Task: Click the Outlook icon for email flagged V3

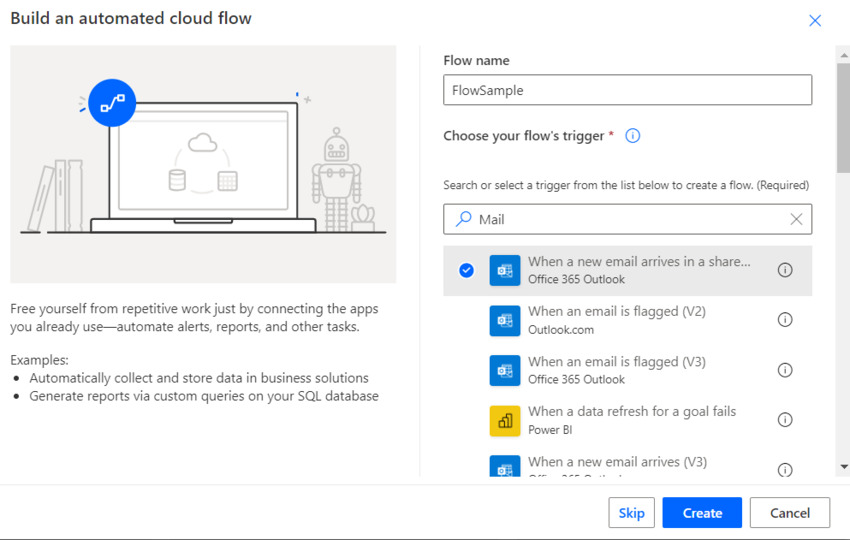Action: pyautogui.click(x=505, y=370)
